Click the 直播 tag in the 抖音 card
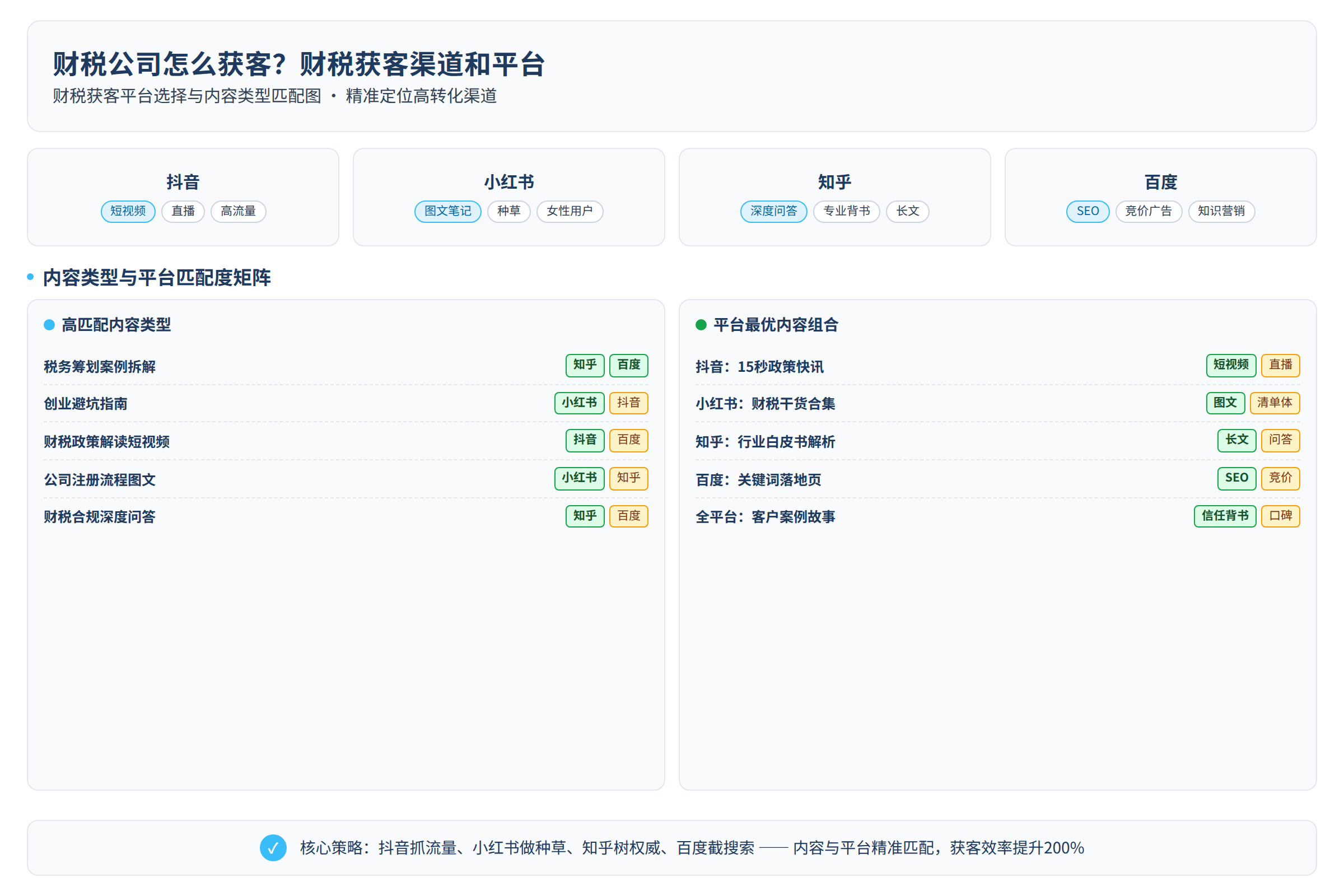This screenshot has width=1344, height=896. point(184,212)
